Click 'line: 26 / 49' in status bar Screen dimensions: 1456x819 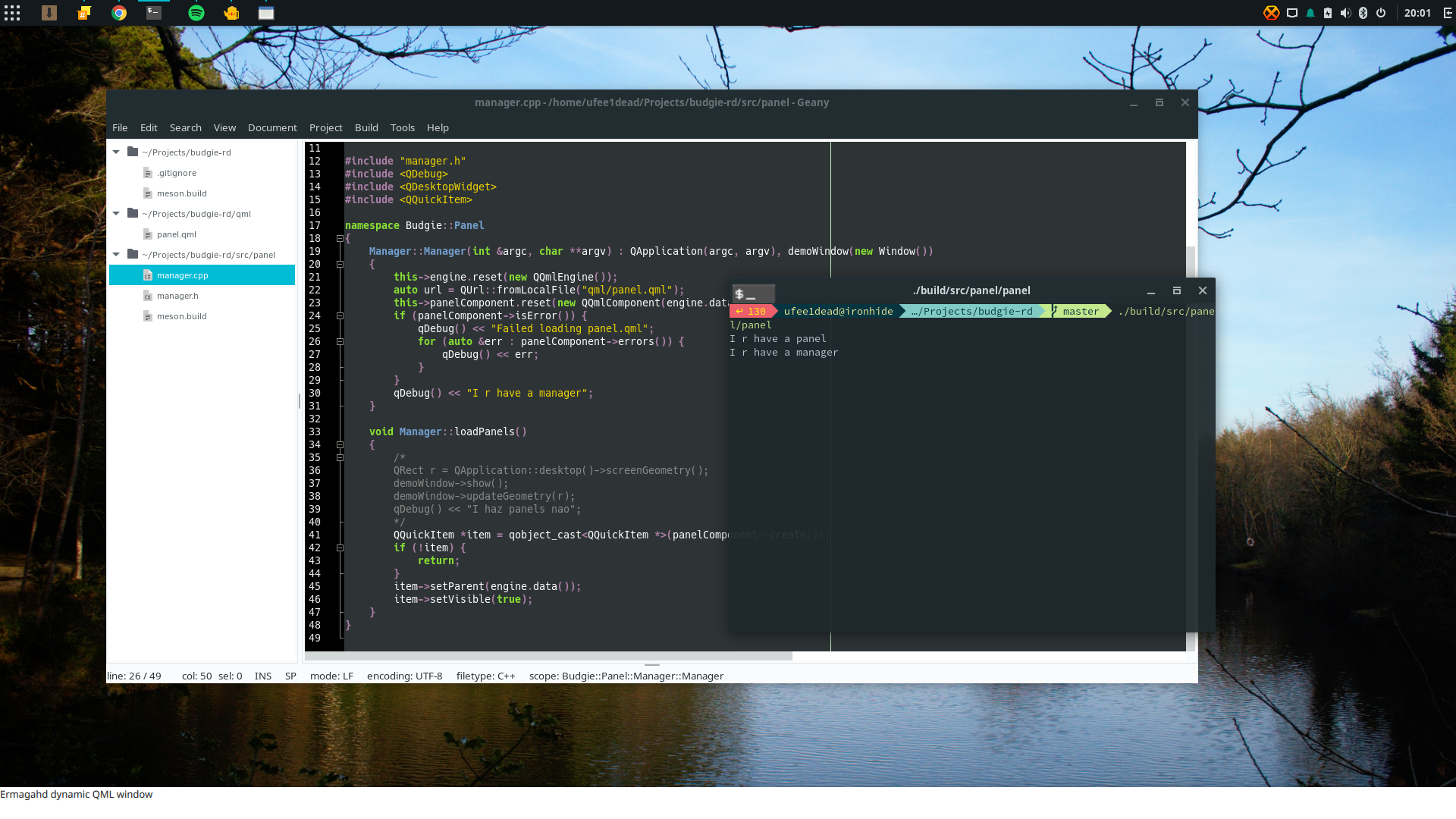134,676
